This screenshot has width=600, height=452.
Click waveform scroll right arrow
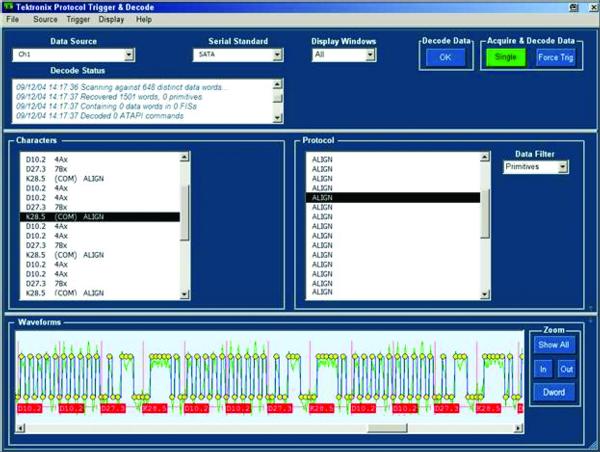(519, 428)
